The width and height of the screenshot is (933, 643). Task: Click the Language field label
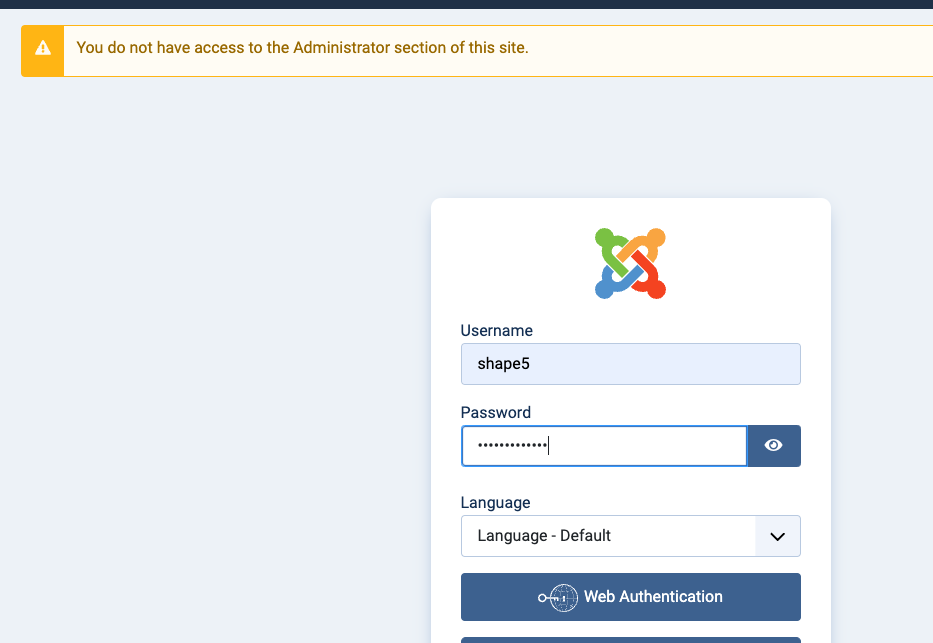[495, 502]
